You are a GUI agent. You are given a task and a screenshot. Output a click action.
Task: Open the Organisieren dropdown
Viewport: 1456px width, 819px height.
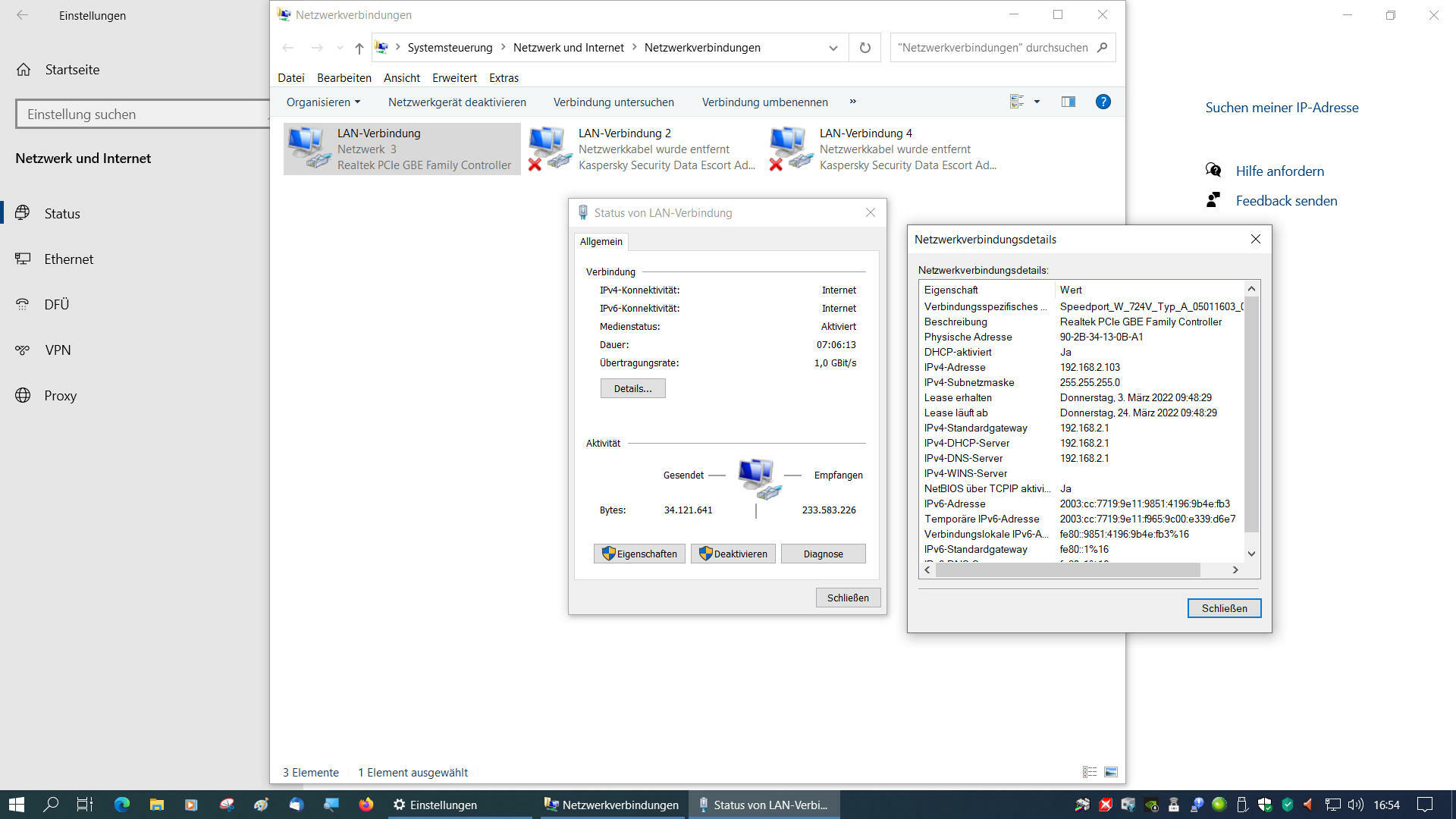[323, 102]
